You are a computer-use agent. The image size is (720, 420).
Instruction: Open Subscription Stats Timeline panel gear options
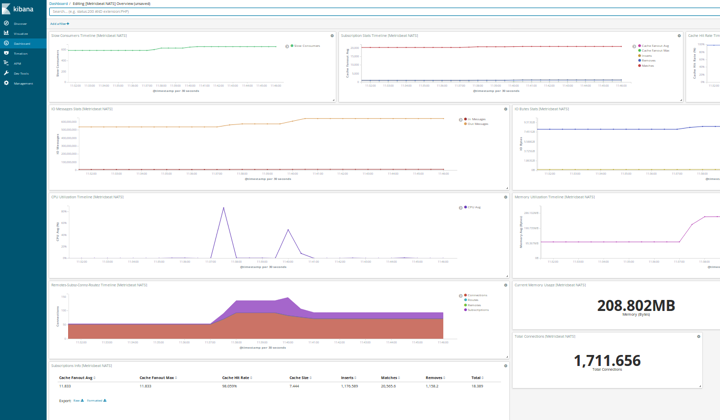[x=679, y=35]
